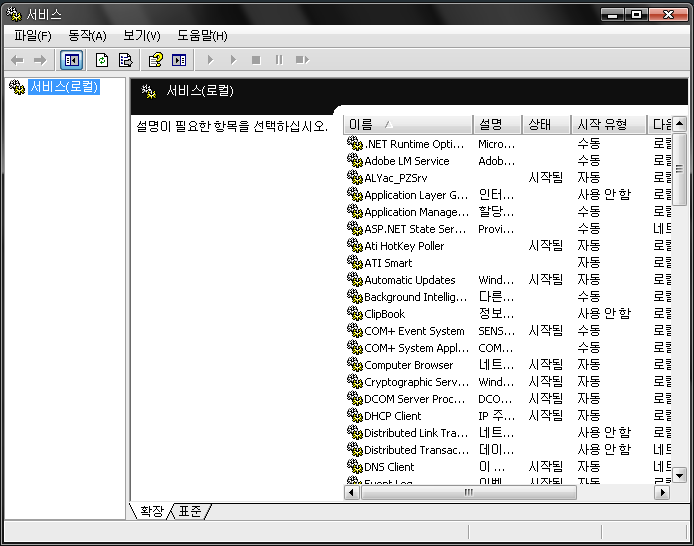The width and height of the screenshot is (694, 546).
Task: Select the Automatic Updates service row
Action: pos(508,279)
